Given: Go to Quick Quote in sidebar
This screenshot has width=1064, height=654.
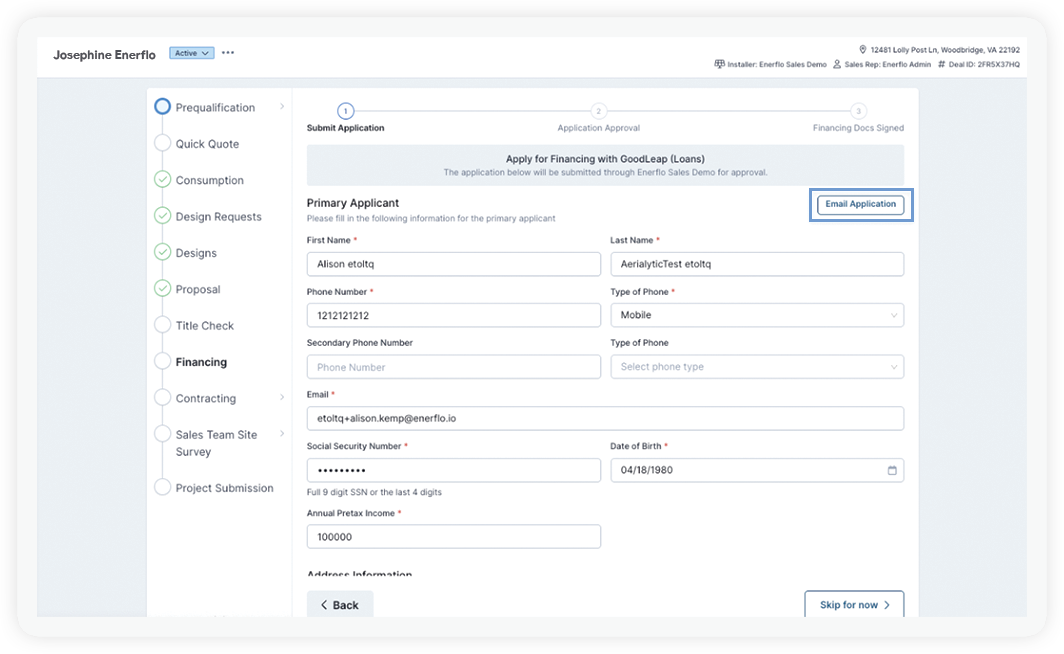Looking at the screenshot, I should pyautogui.click(x=207, y=144).
